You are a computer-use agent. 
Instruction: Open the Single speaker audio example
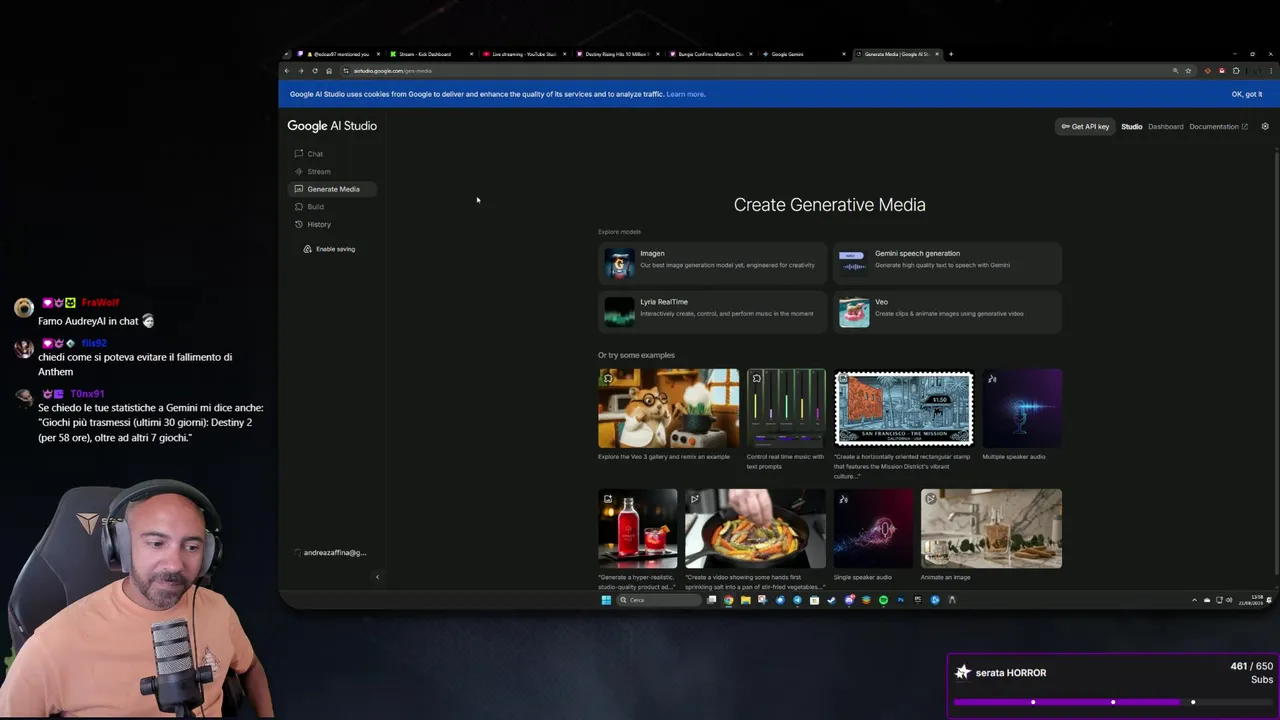873,528
